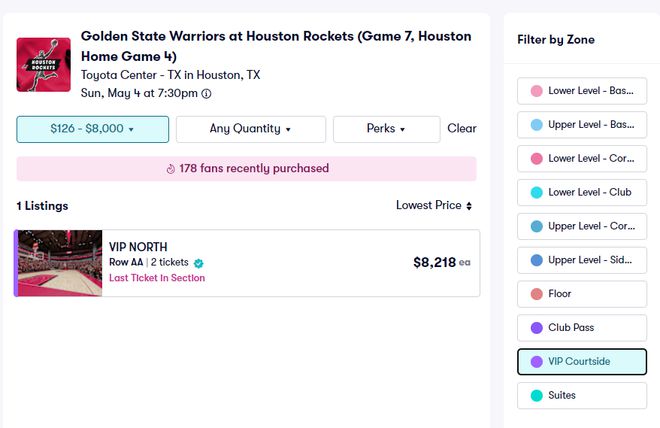Open the price range filter dropdown
Screen dimensions: 660x428
(x=92, y=129)
